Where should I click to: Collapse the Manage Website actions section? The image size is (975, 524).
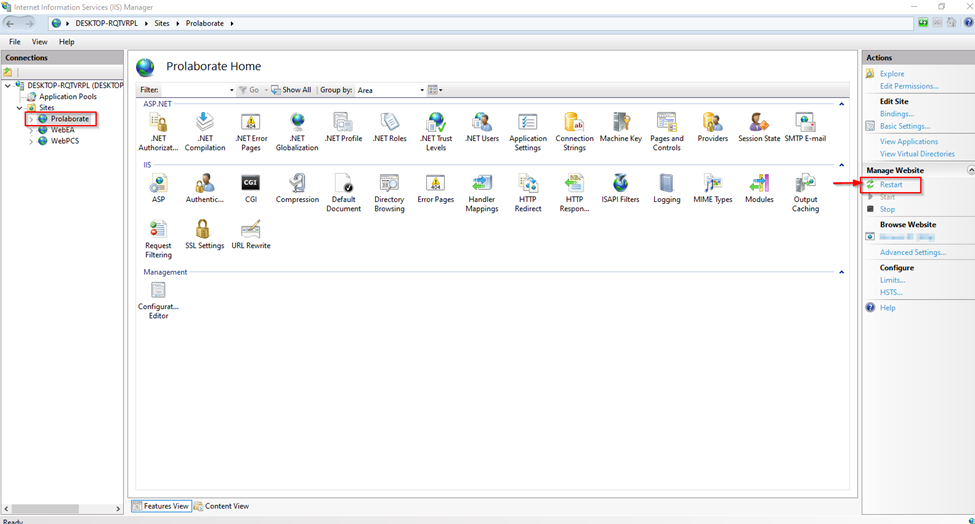click(x=971, y=170)
